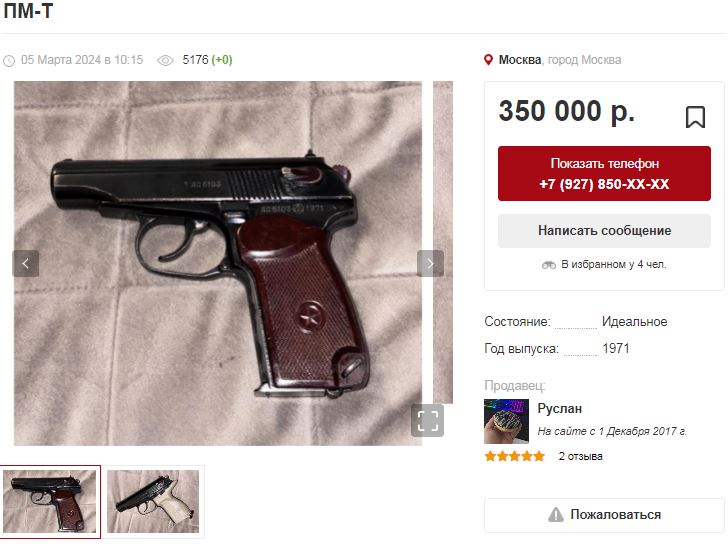Viewport: 728px width, 544px height.
Task: Click the red location pin icon
Action: pos(488,60)
